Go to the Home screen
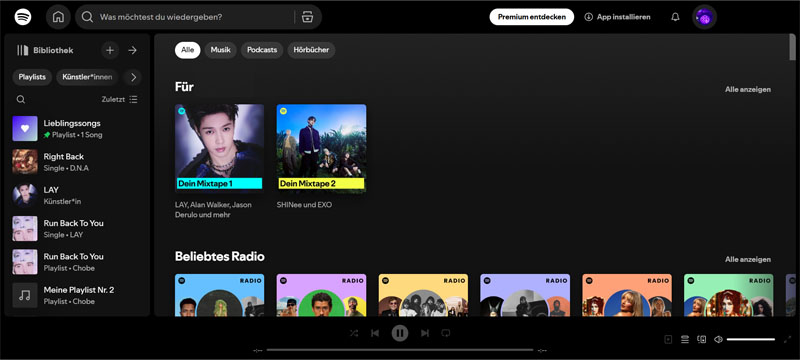Image resolution: width=800 pixels, height=360 pixels. (58, 17)
